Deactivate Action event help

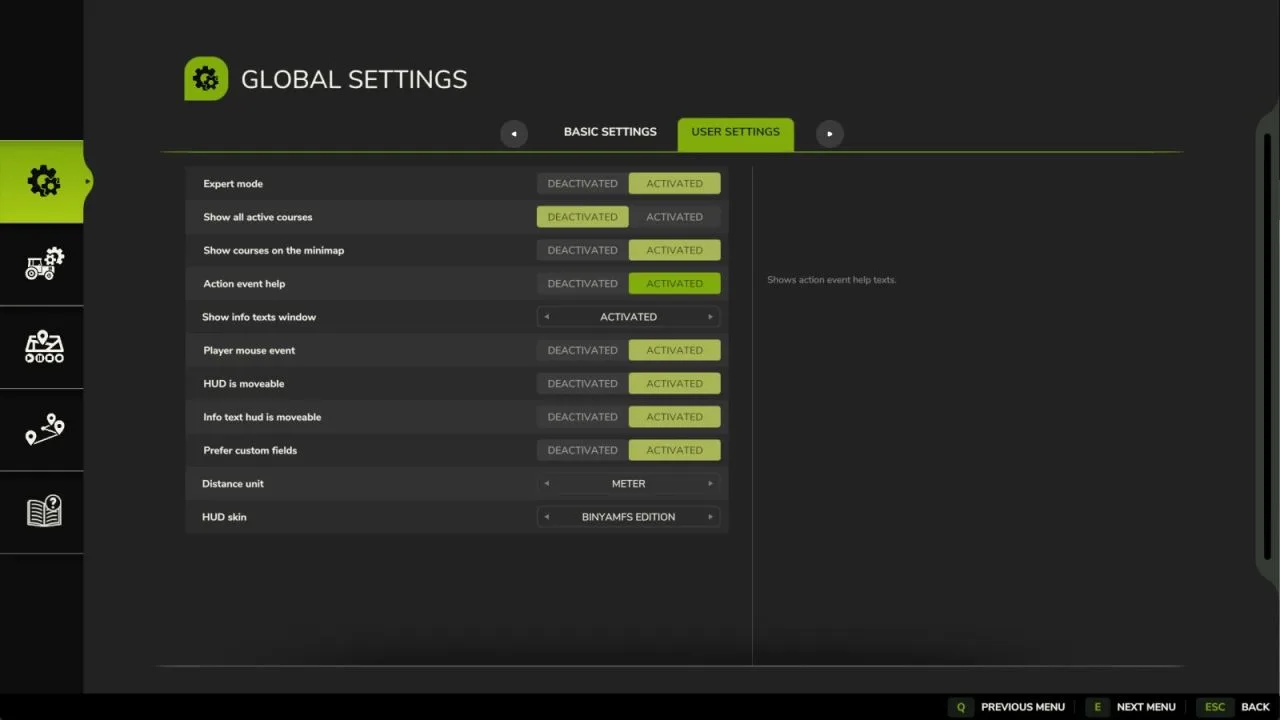[x=583, y=283]
